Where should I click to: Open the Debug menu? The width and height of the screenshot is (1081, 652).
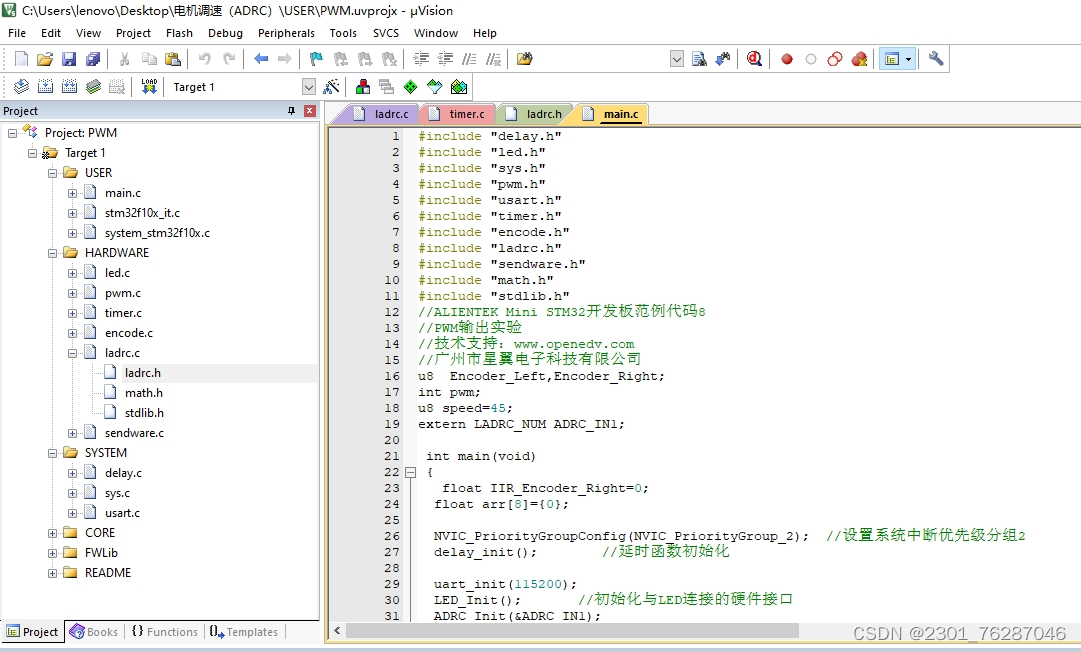pyautogui.click(x=225, y=33)
